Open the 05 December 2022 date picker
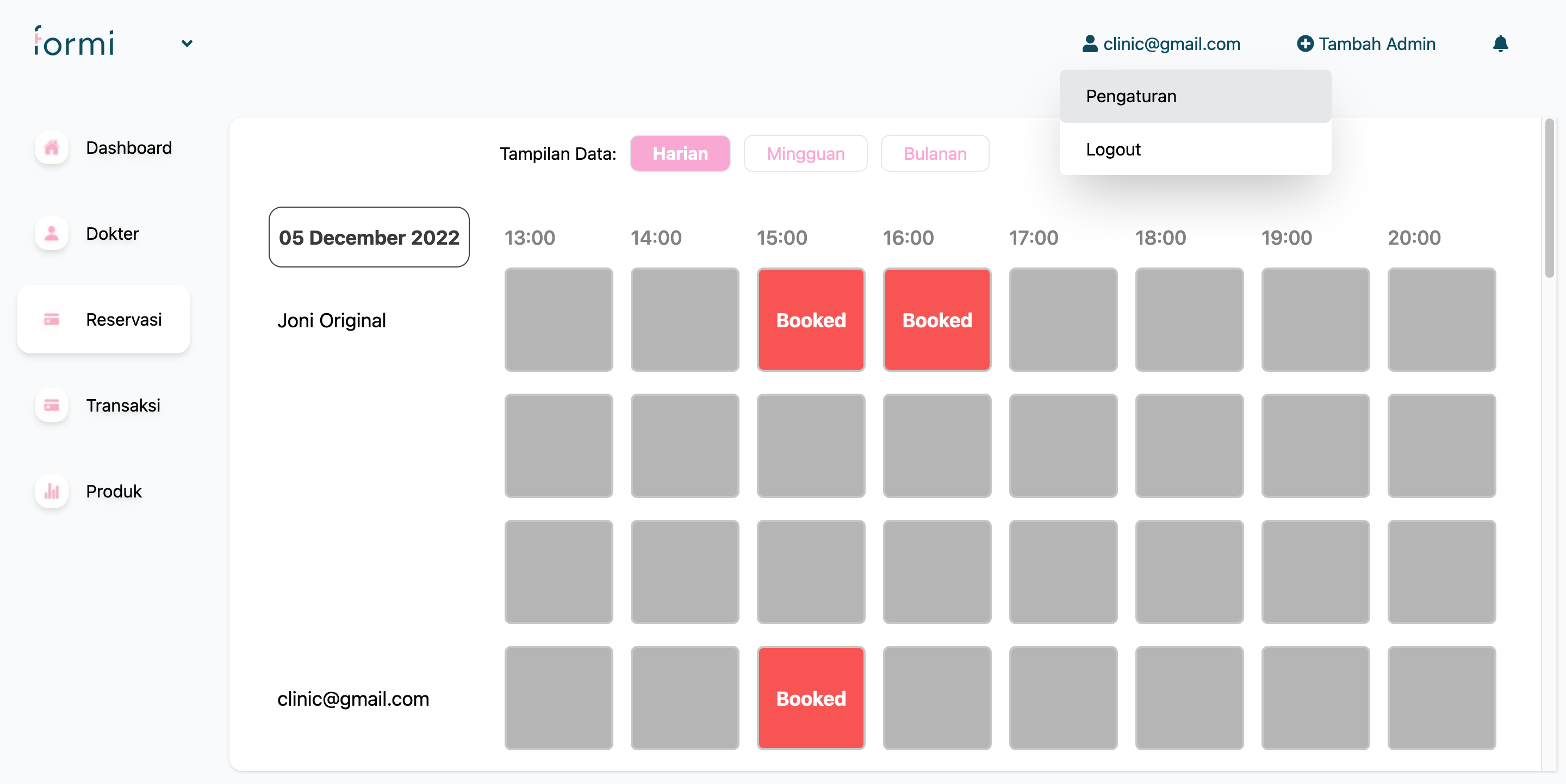Screen dimensions: 1566x784 coord(369,238)
